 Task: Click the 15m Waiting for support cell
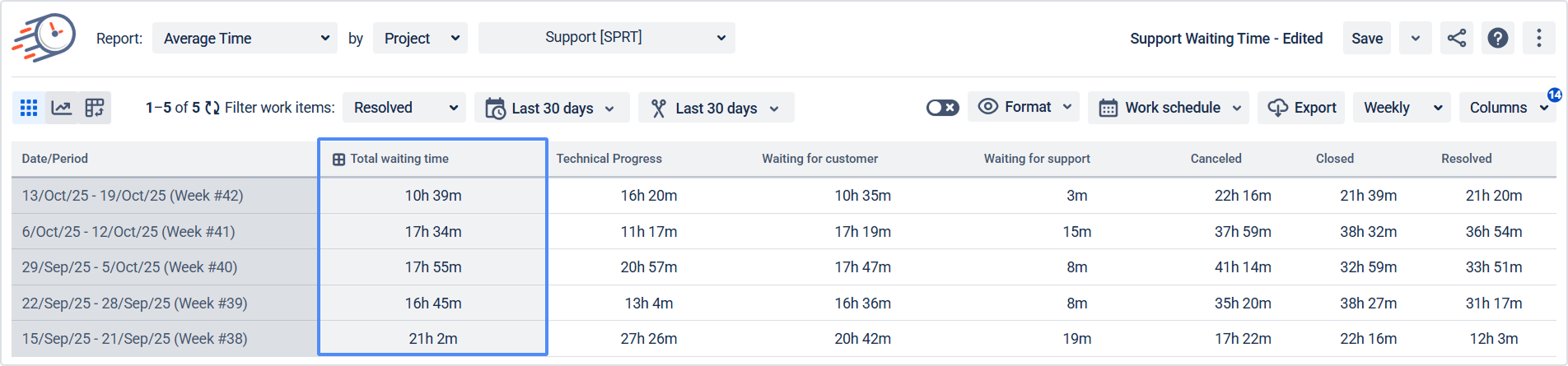(x=1077, y=232)
